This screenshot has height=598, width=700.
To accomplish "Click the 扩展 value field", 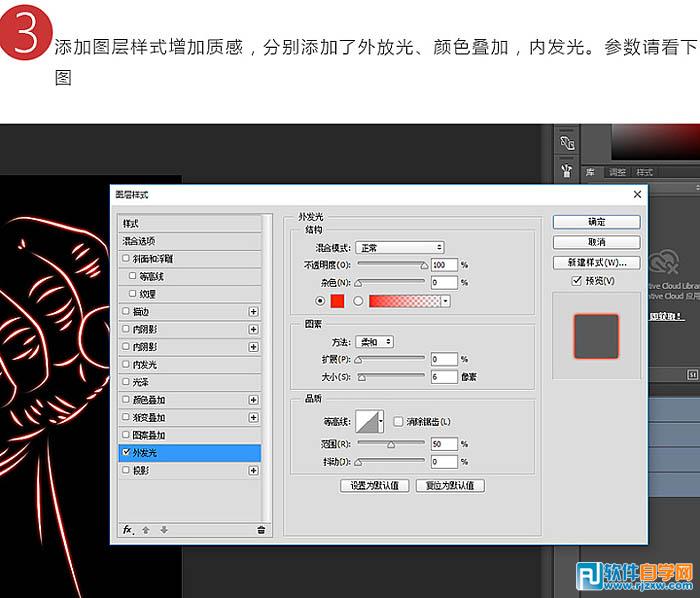I will point(444,359).
